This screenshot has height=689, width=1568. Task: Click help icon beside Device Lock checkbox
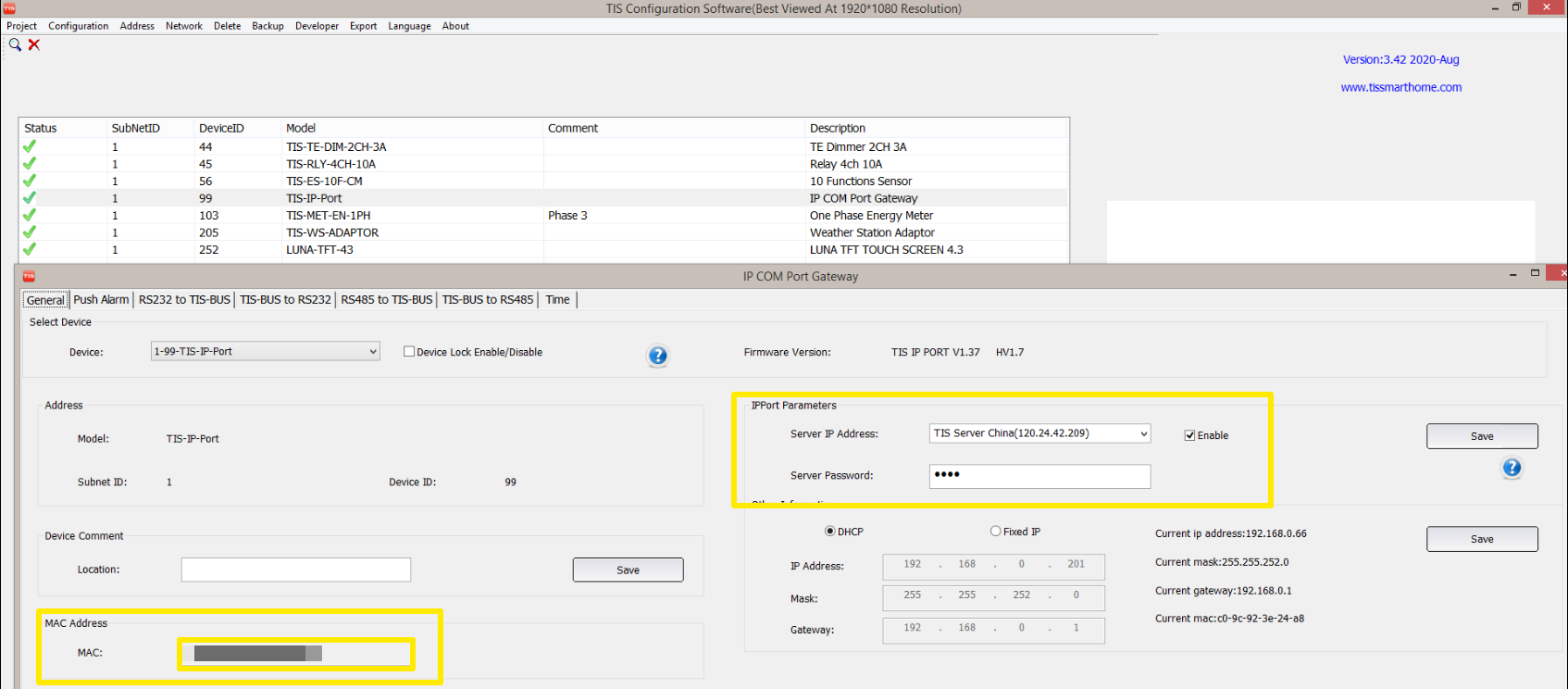(x=657, y=356)
